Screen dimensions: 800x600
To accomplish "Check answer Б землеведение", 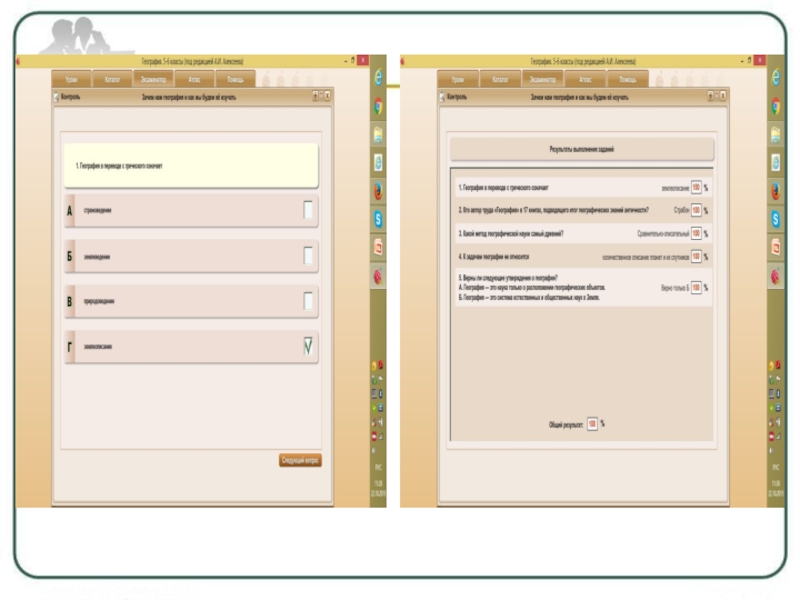I will (308, 256).
